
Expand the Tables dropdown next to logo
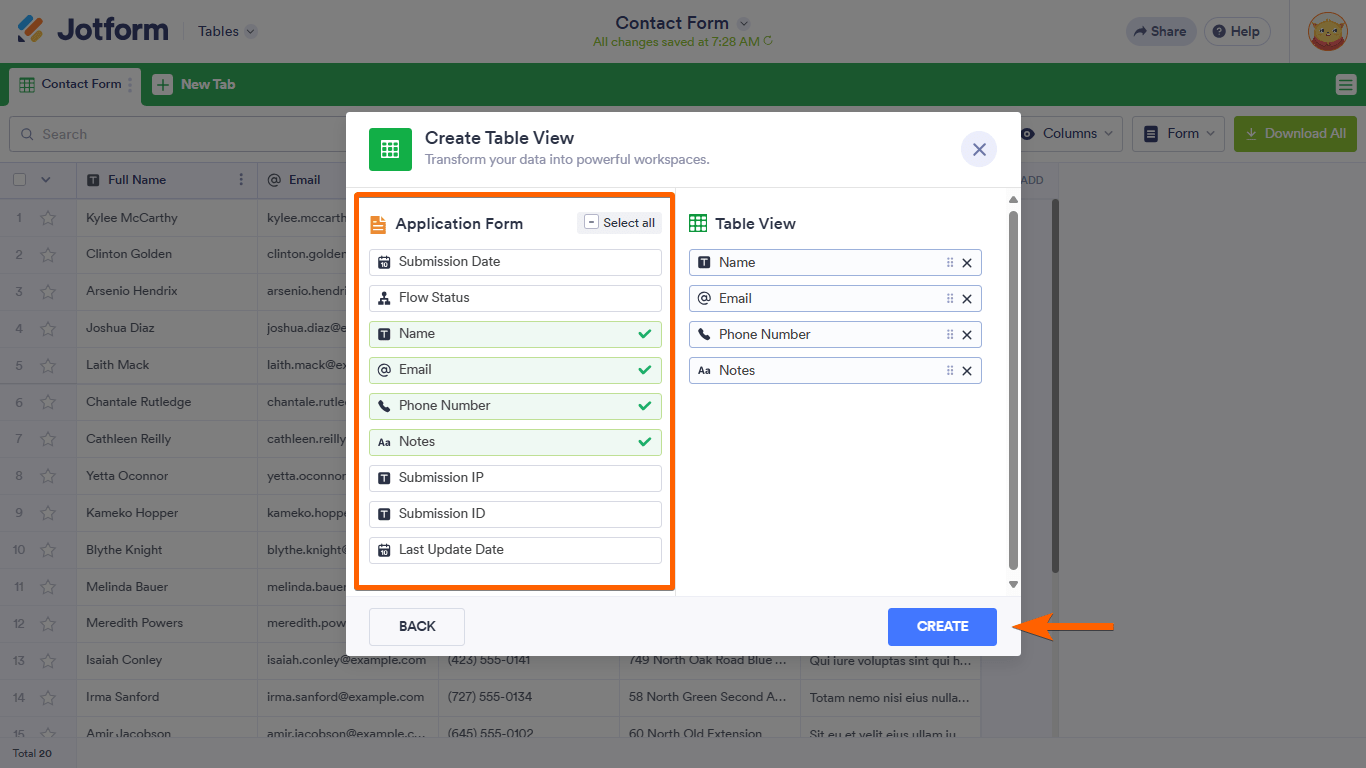[x=227, y=32]
